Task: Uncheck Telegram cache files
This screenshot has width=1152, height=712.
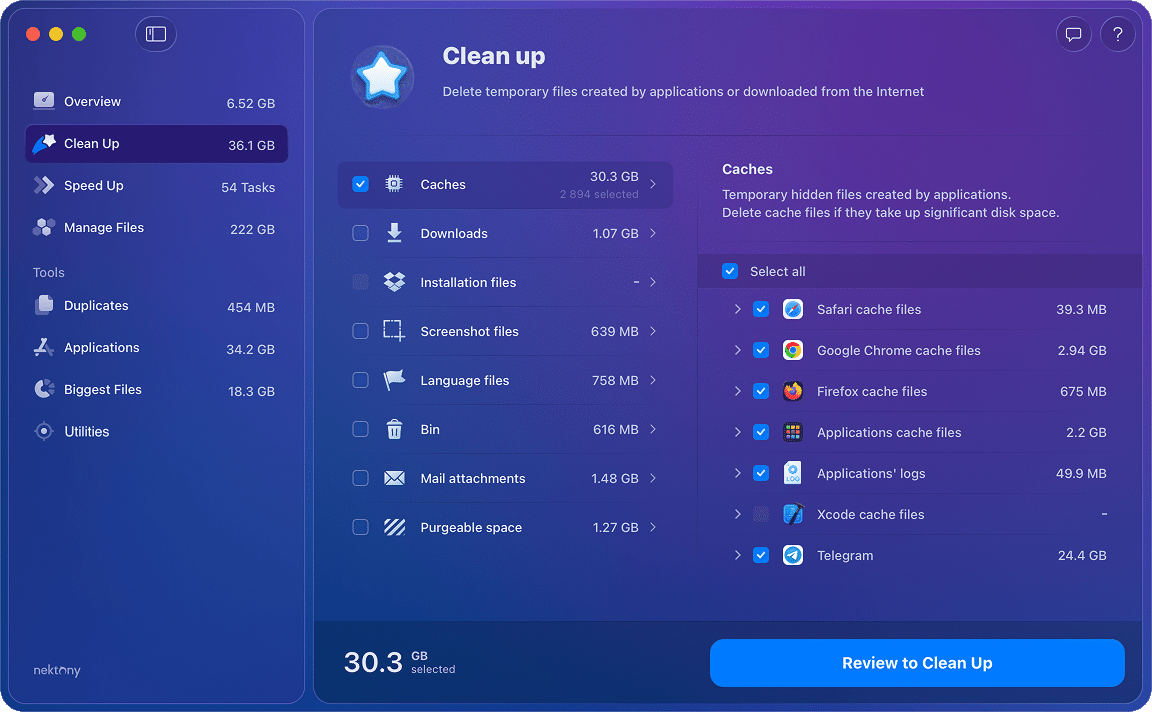Action: [x=761, y=555]
